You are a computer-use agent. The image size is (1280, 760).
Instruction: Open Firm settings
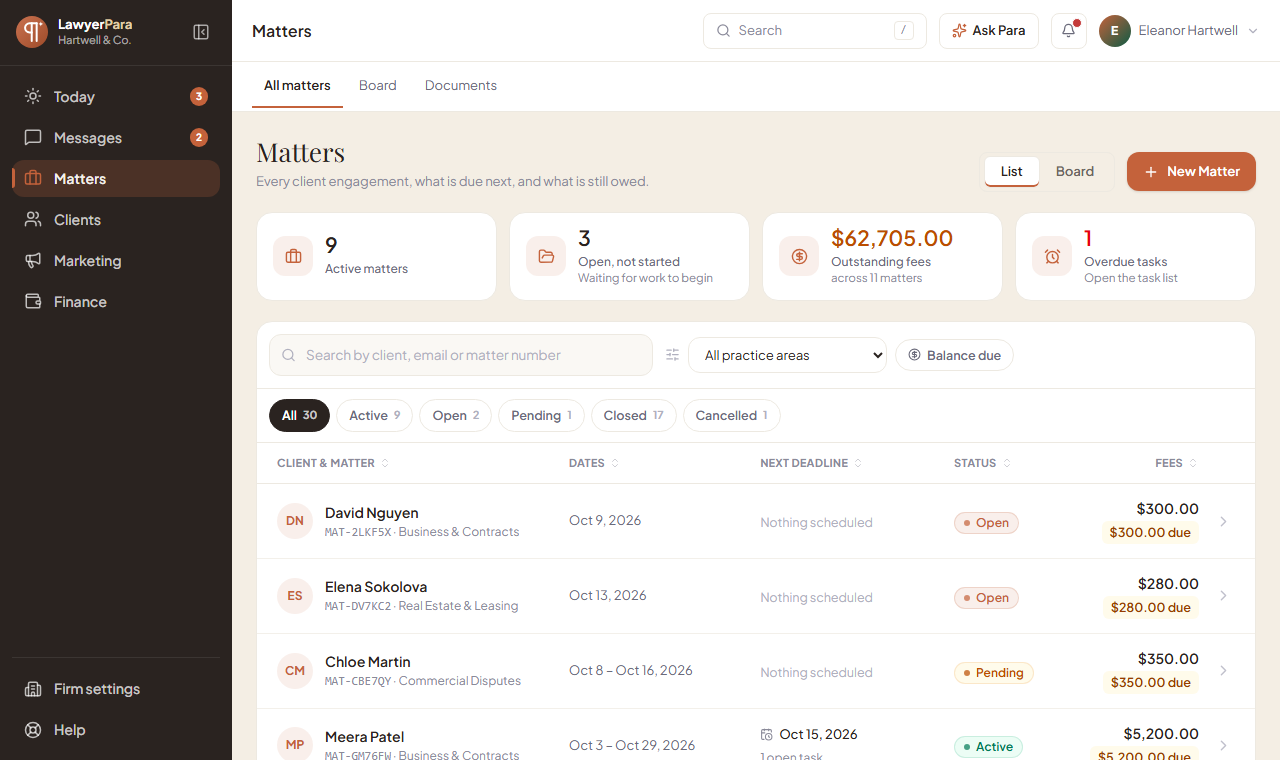(x=116, y=689)
